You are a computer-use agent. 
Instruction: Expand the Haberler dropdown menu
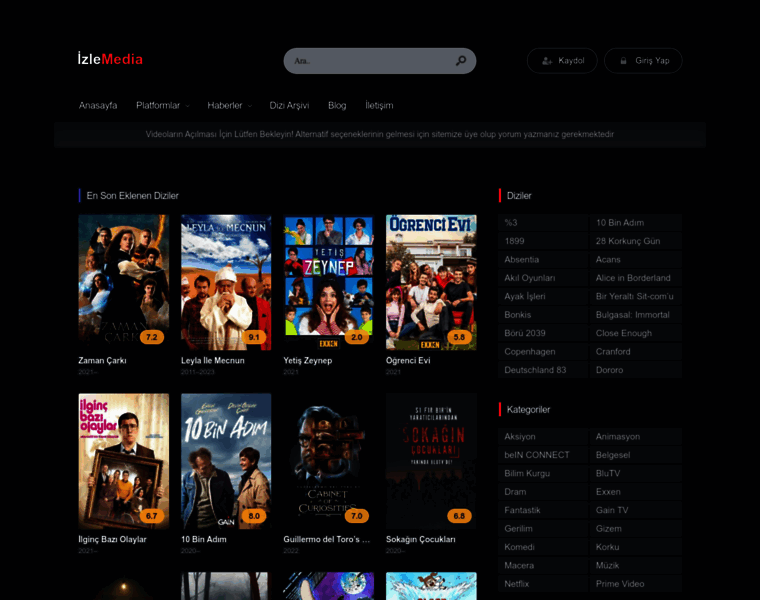[229, 106]
